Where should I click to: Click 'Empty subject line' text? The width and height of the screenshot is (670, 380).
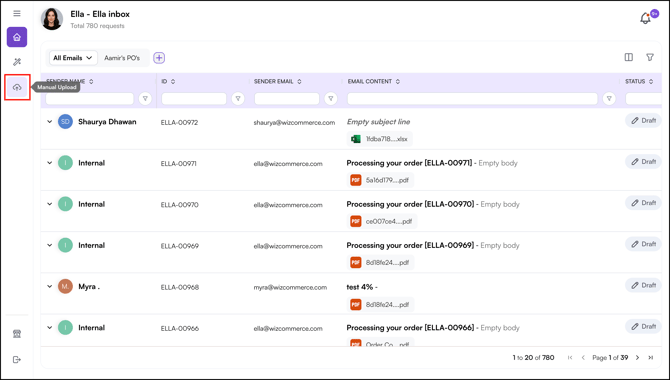click(379, 122)
